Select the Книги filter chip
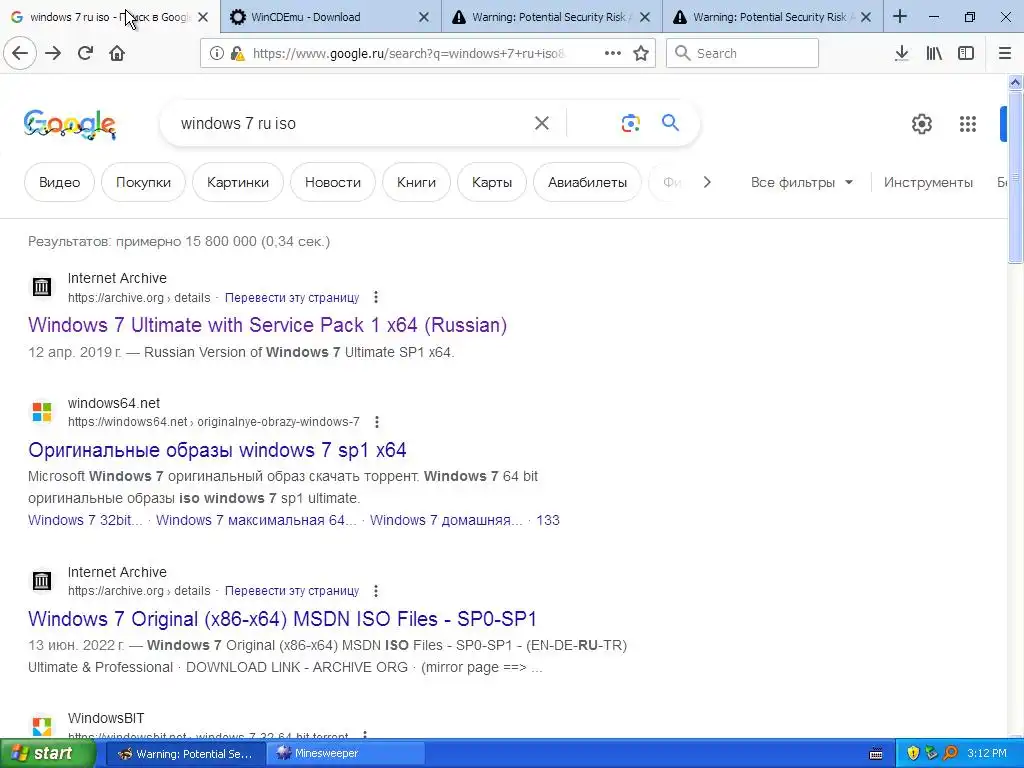The height and width of the screenshot is (768, 1024). pos(416,182)
